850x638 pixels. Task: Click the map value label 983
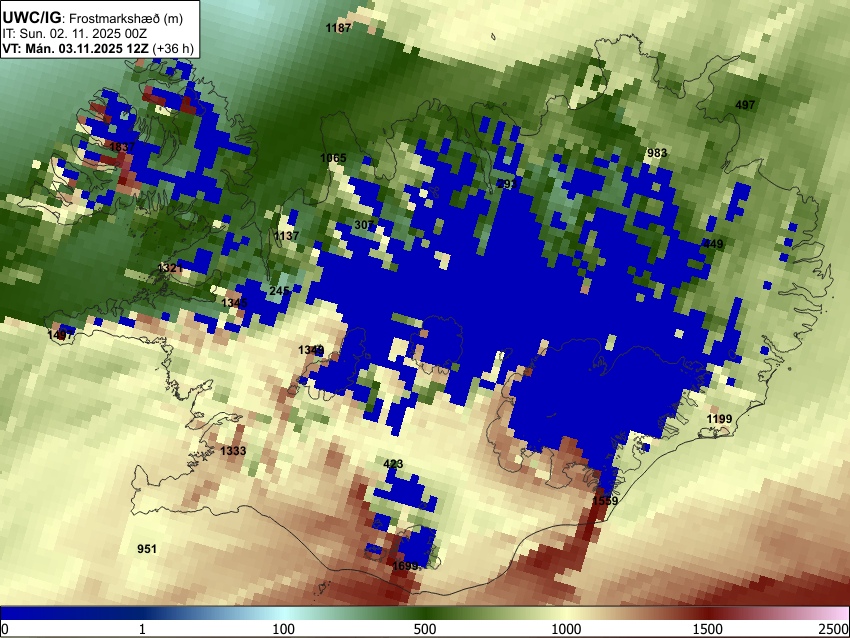(657, 153)
